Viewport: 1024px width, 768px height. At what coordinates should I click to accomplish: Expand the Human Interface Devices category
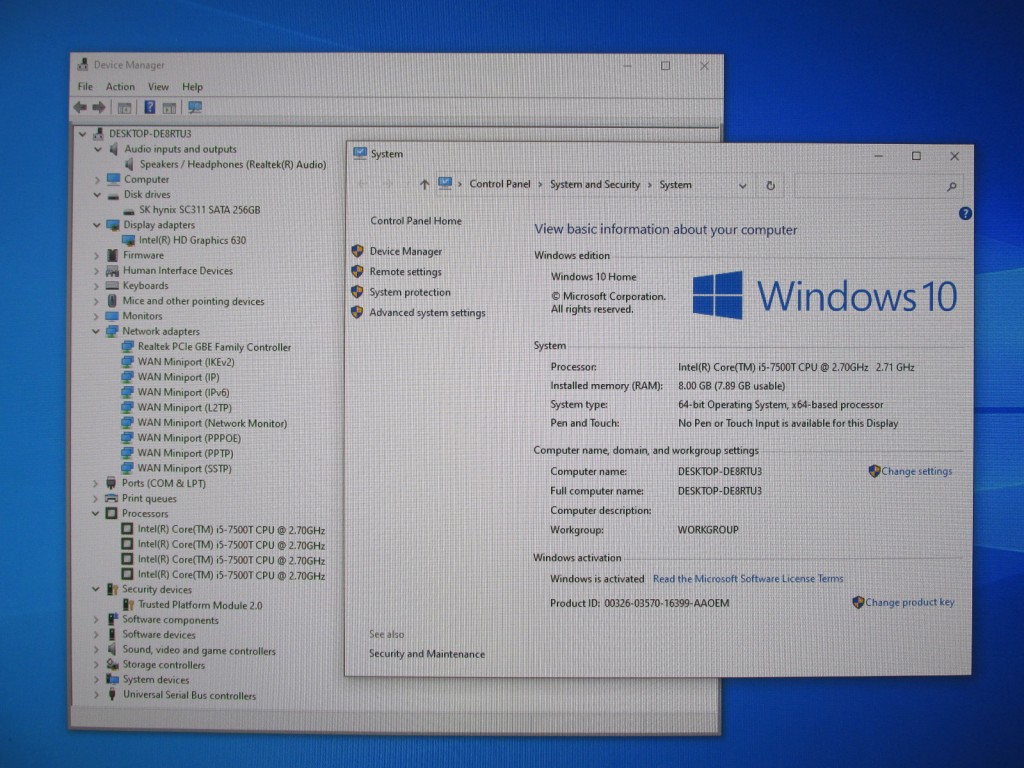[x=97, y=270]
